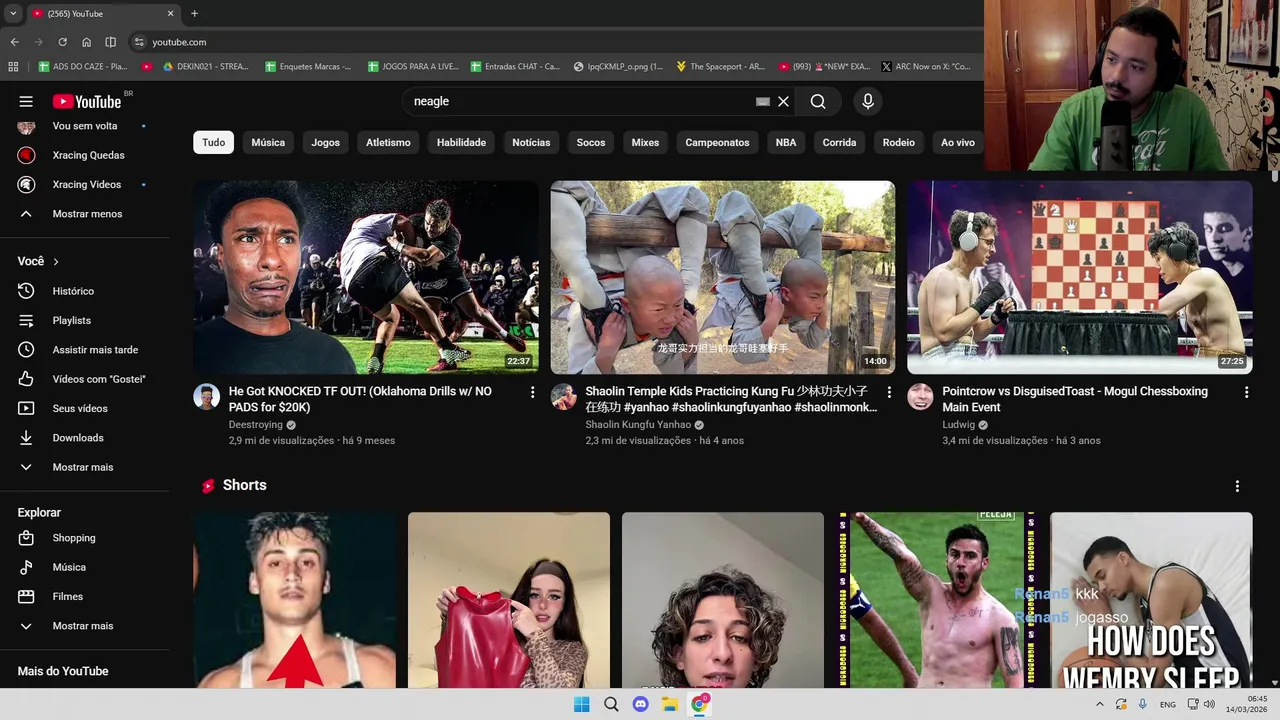Start voice search with microphone icon

click(x=868, y=101)
